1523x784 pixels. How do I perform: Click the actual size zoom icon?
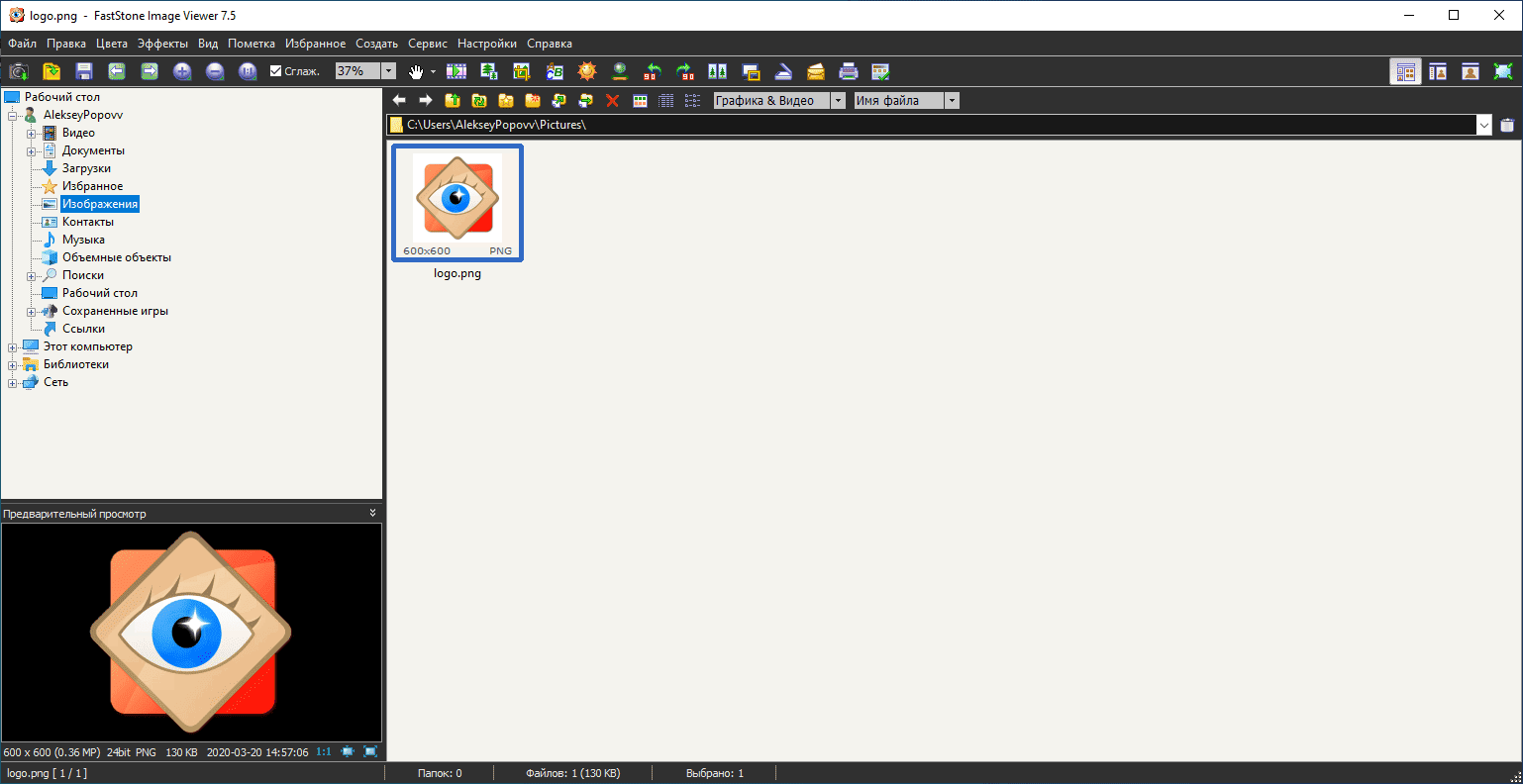pos(248,71)
